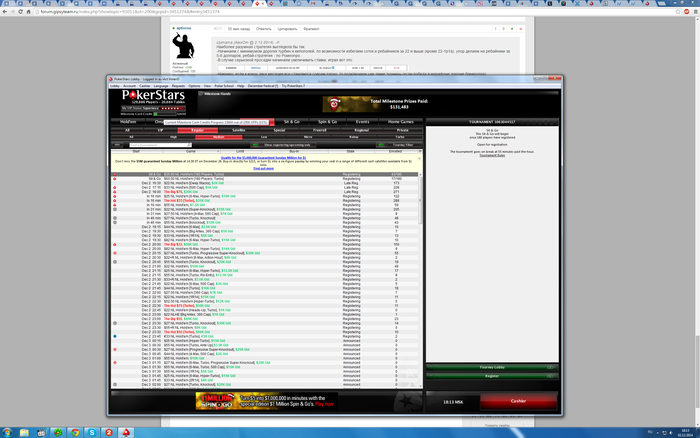Select the Micro buy-in filter
Screen dimensions: 700x438
tap(308, 137)
